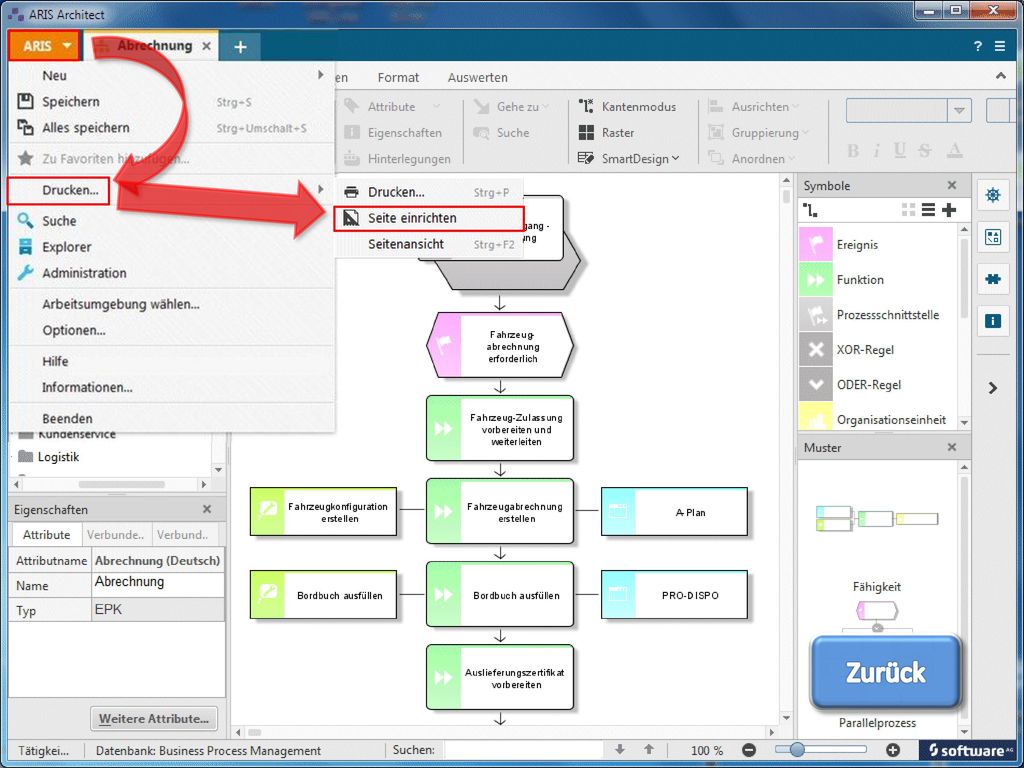The height and width of the screenshot is (768, 1024).
Task: Click Drucken... in the submenu
Action: pos(428,192)
